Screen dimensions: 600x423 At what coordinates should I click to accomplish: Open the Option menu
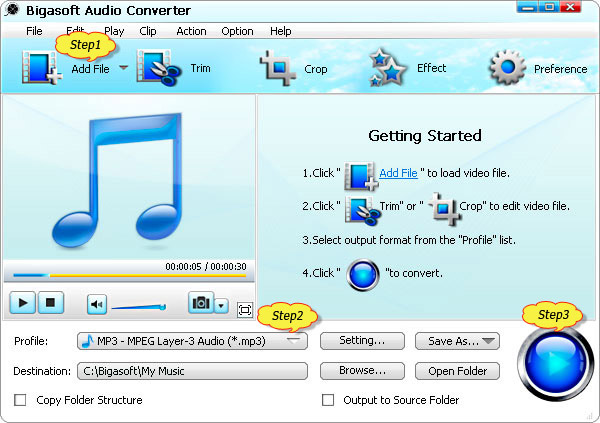coord(237,31)
